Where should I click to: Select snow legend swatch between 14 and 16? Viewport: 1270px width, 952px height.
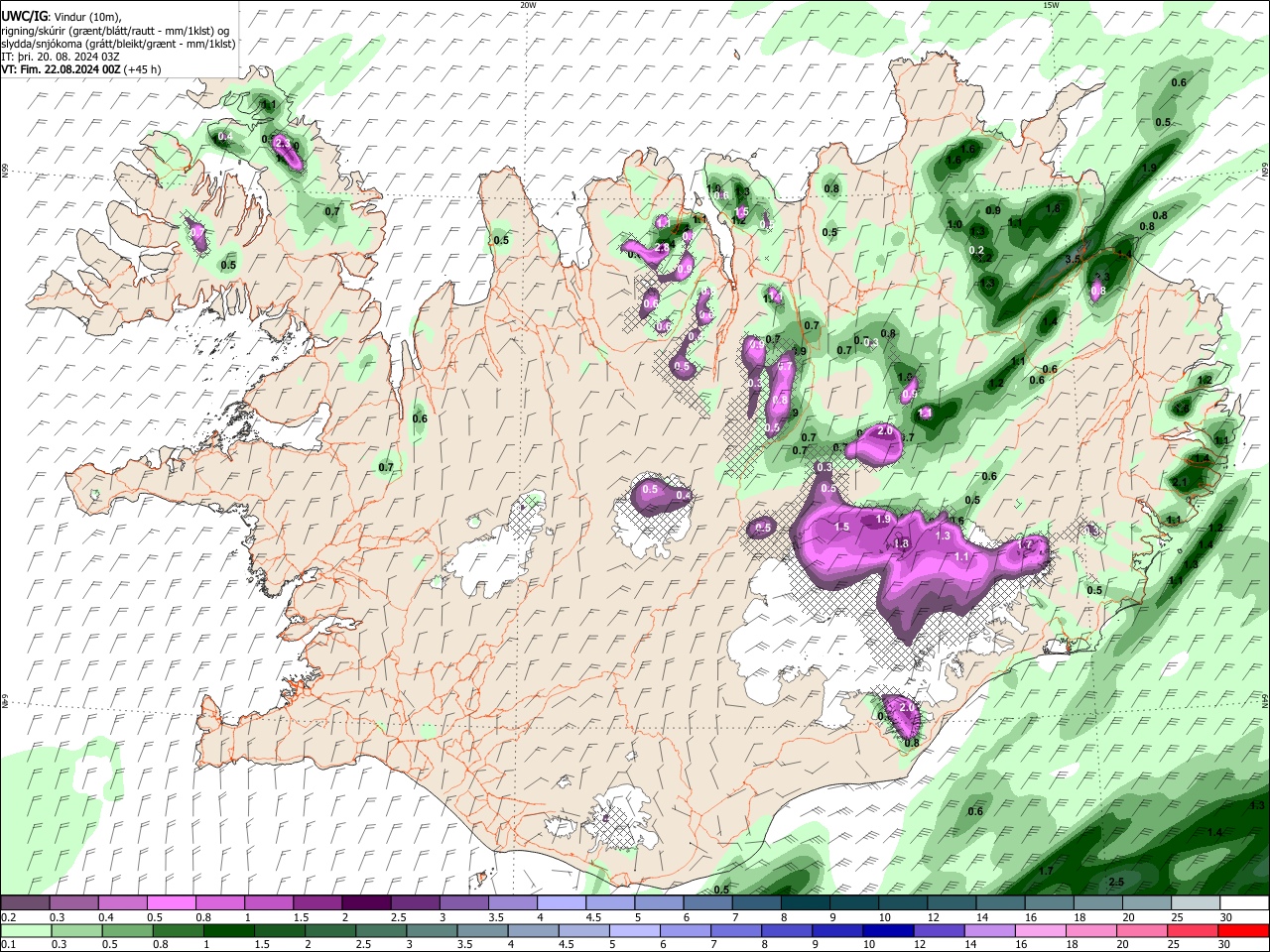[x=1001, y=903]
